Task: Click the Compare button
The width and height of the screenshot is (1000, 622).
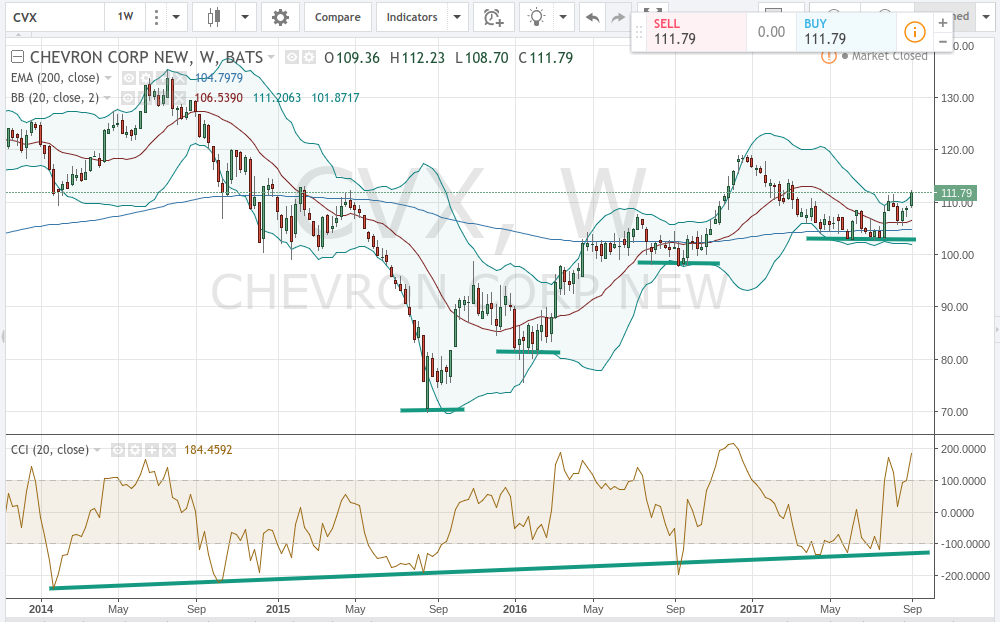Action: click(337, 17)
